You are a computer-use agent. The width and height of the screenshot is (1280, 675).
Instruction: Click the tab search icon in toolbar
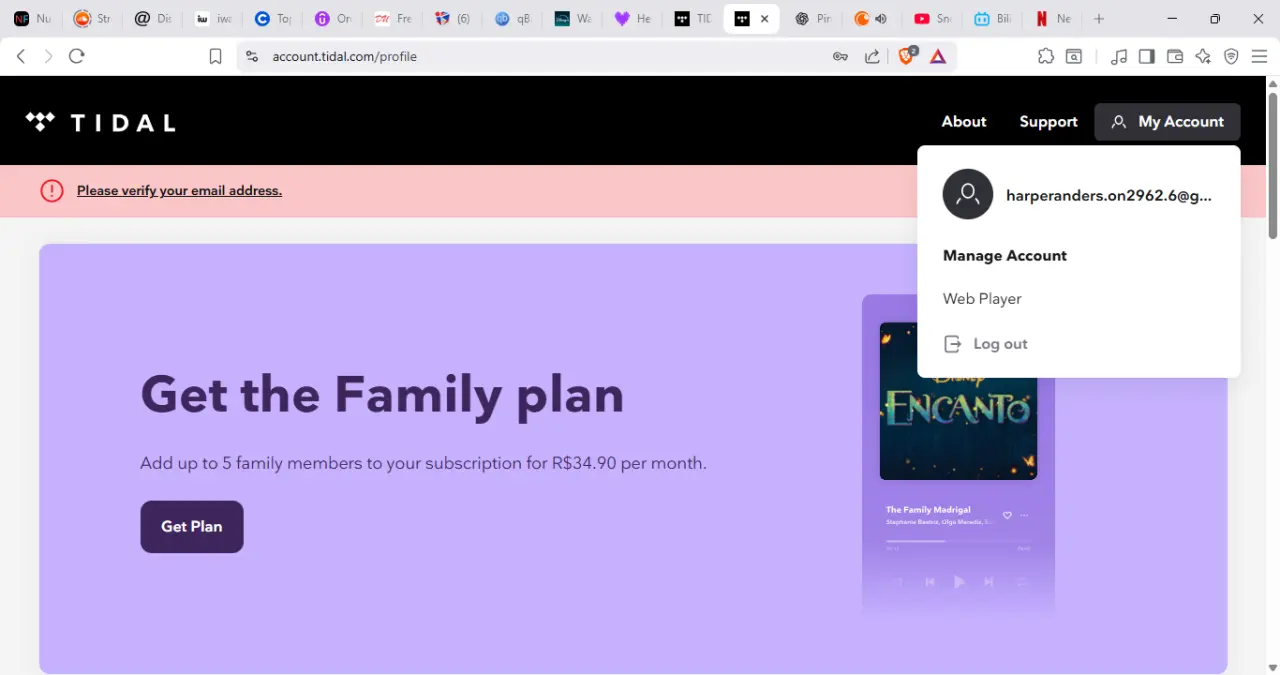point(1074,57)
